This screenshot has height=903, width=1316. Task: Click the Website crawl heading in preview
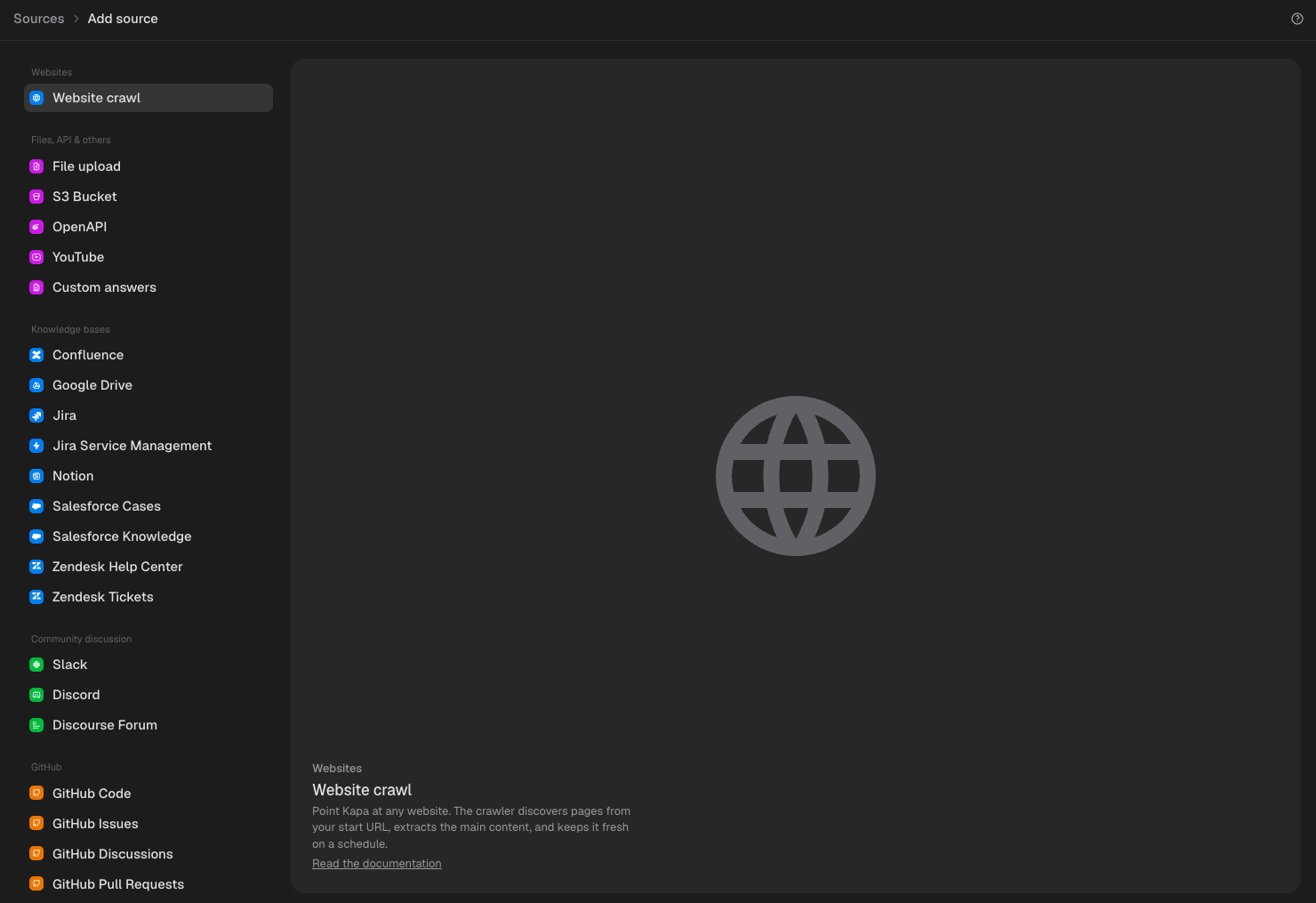362,790
